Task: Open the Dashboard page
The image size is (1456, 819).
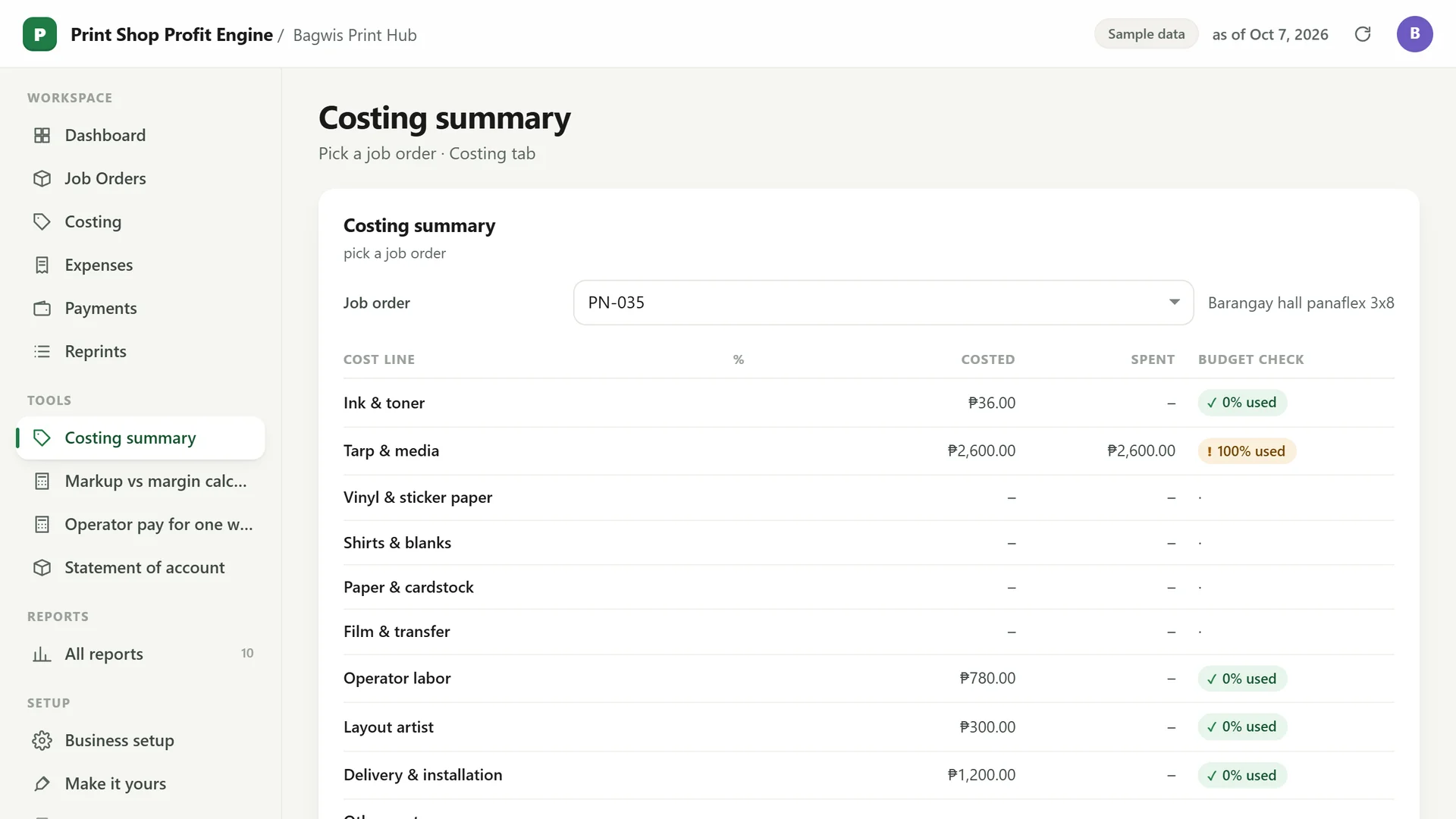Action: [140, 135]
